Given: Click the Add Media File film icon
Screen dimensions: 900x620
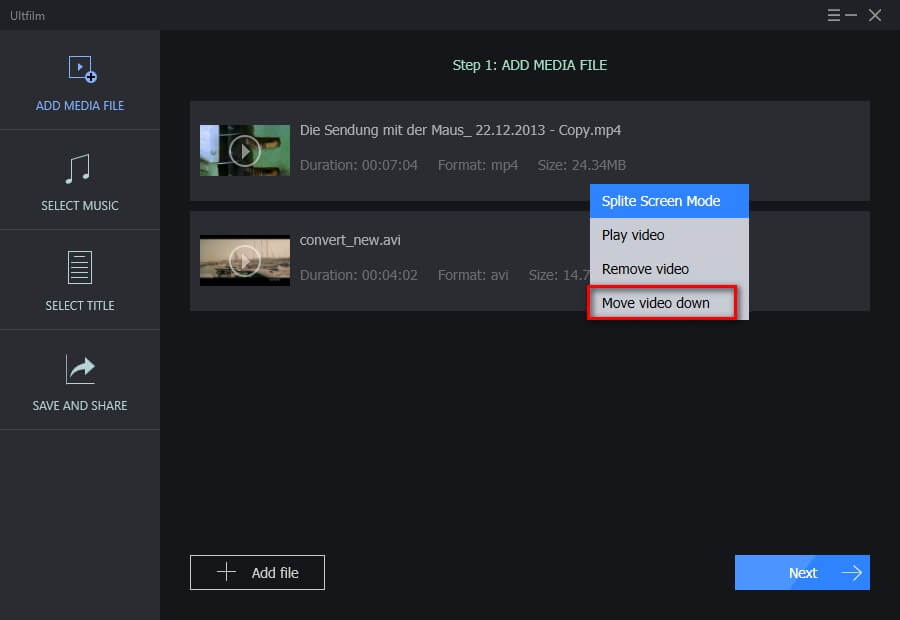Looking at the screenshot, I should (x=82, y=69).
